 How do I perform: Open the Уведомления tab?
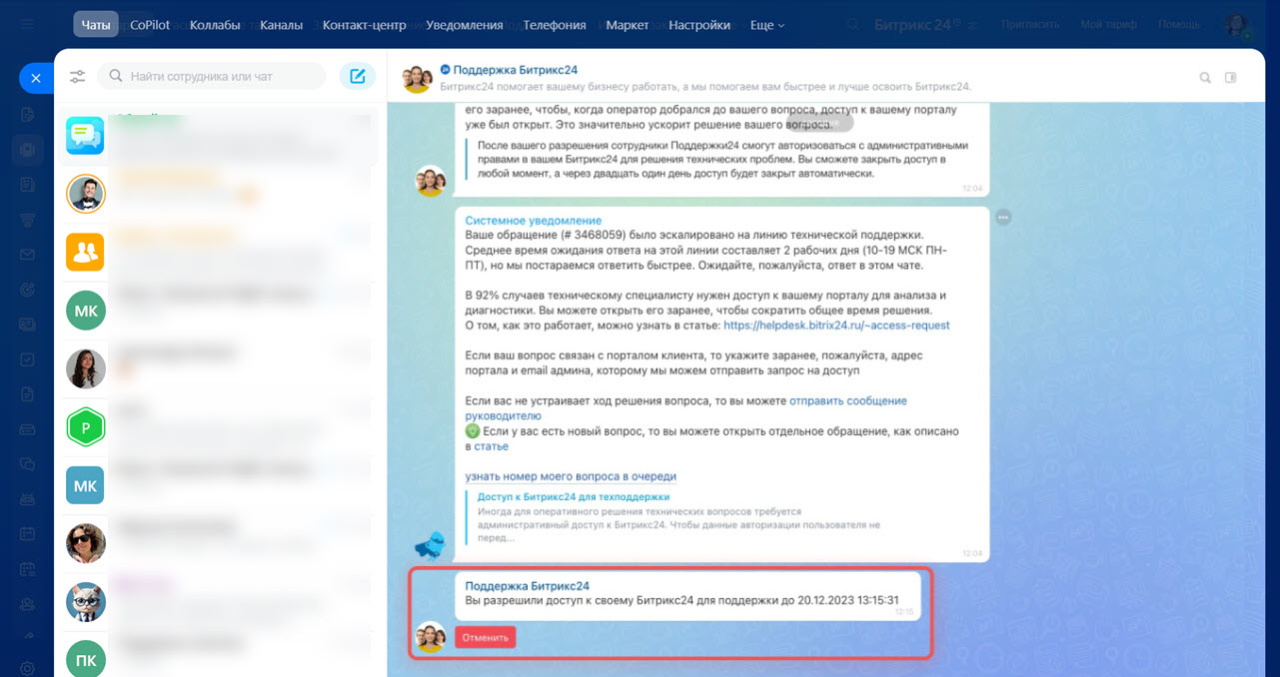pyautogui.click(x=464, y=25)
